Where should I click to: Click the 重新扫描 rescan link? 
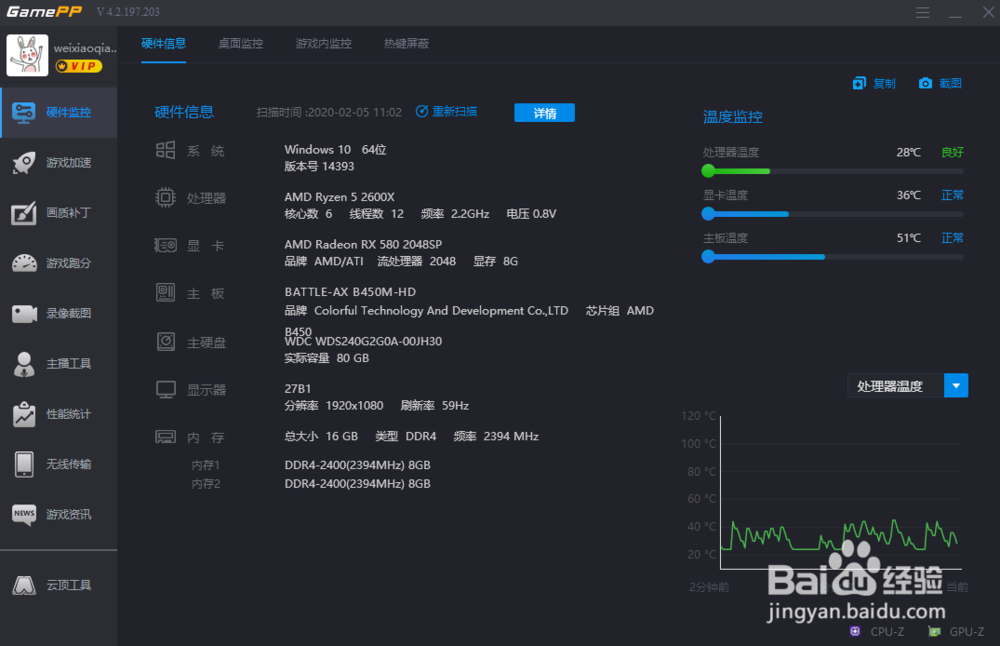(446, 112)
